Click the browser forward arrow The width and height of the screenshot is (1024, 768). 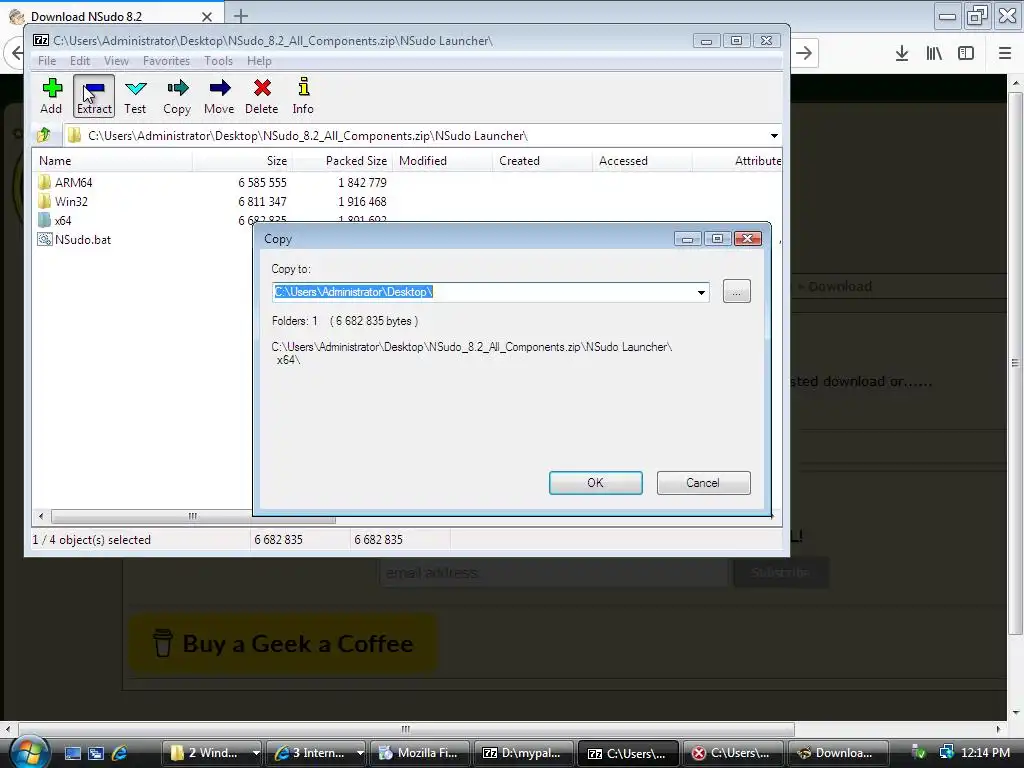click(805, 53)
